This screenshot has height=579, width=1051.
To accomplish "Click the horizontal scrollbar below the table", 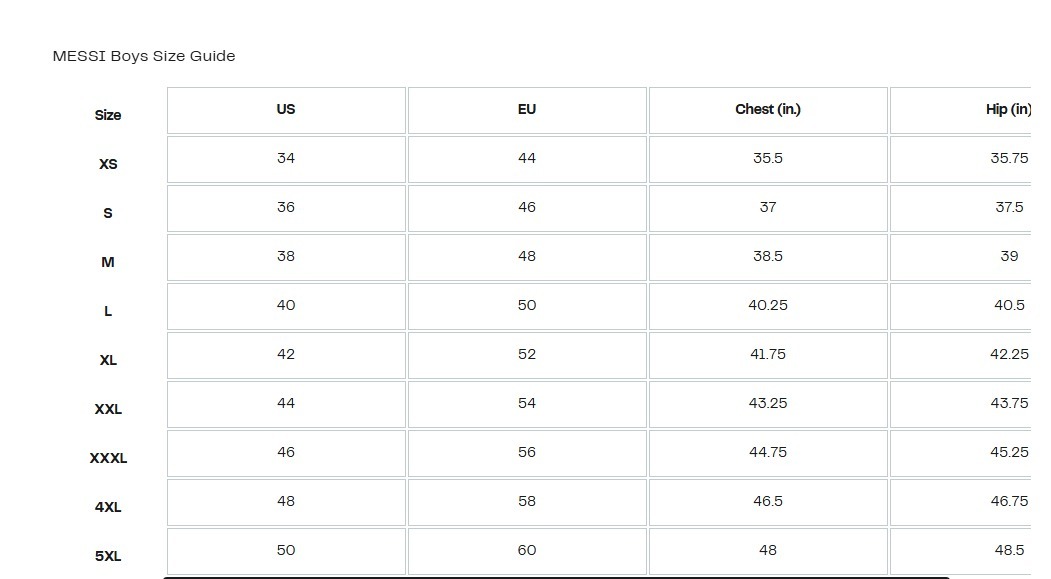I will tap(556, 576).
